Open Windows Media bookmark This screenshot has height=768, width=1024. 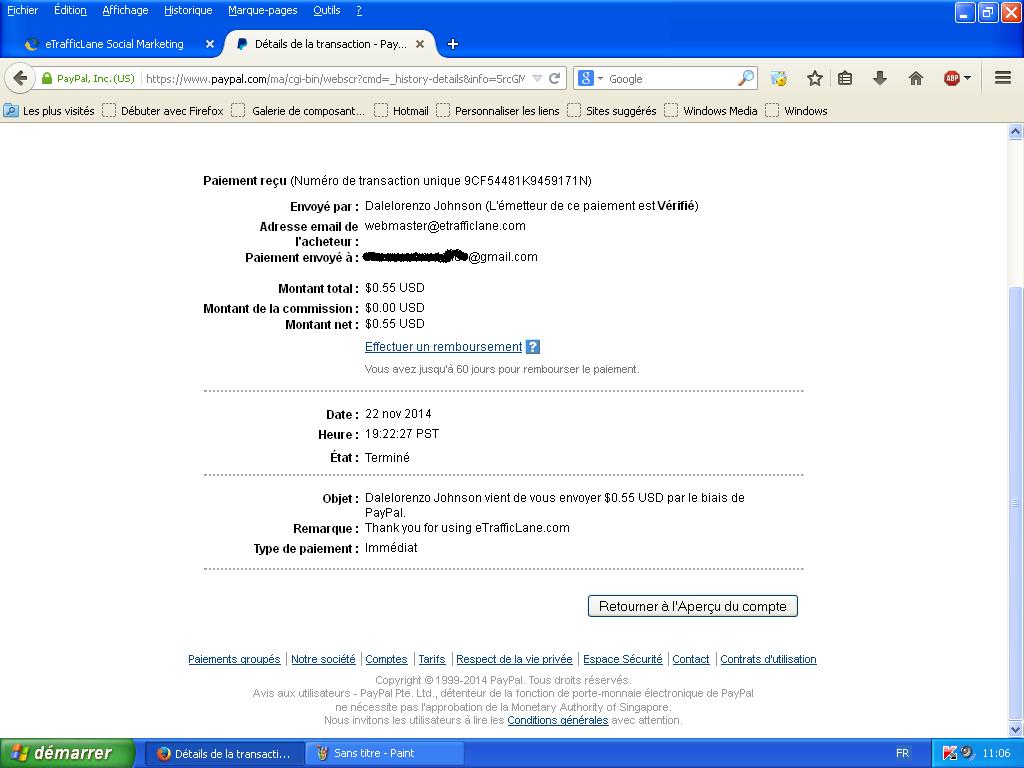click(x=711, y=110)
